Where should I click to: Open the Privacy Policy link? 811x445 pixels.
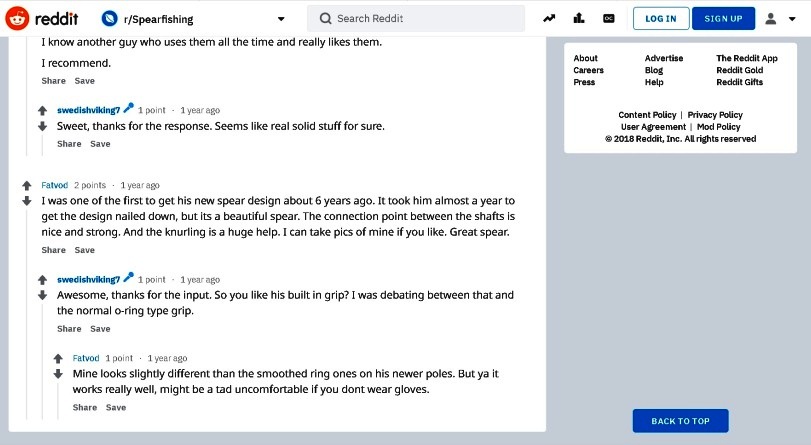click(x=715, y=115)
